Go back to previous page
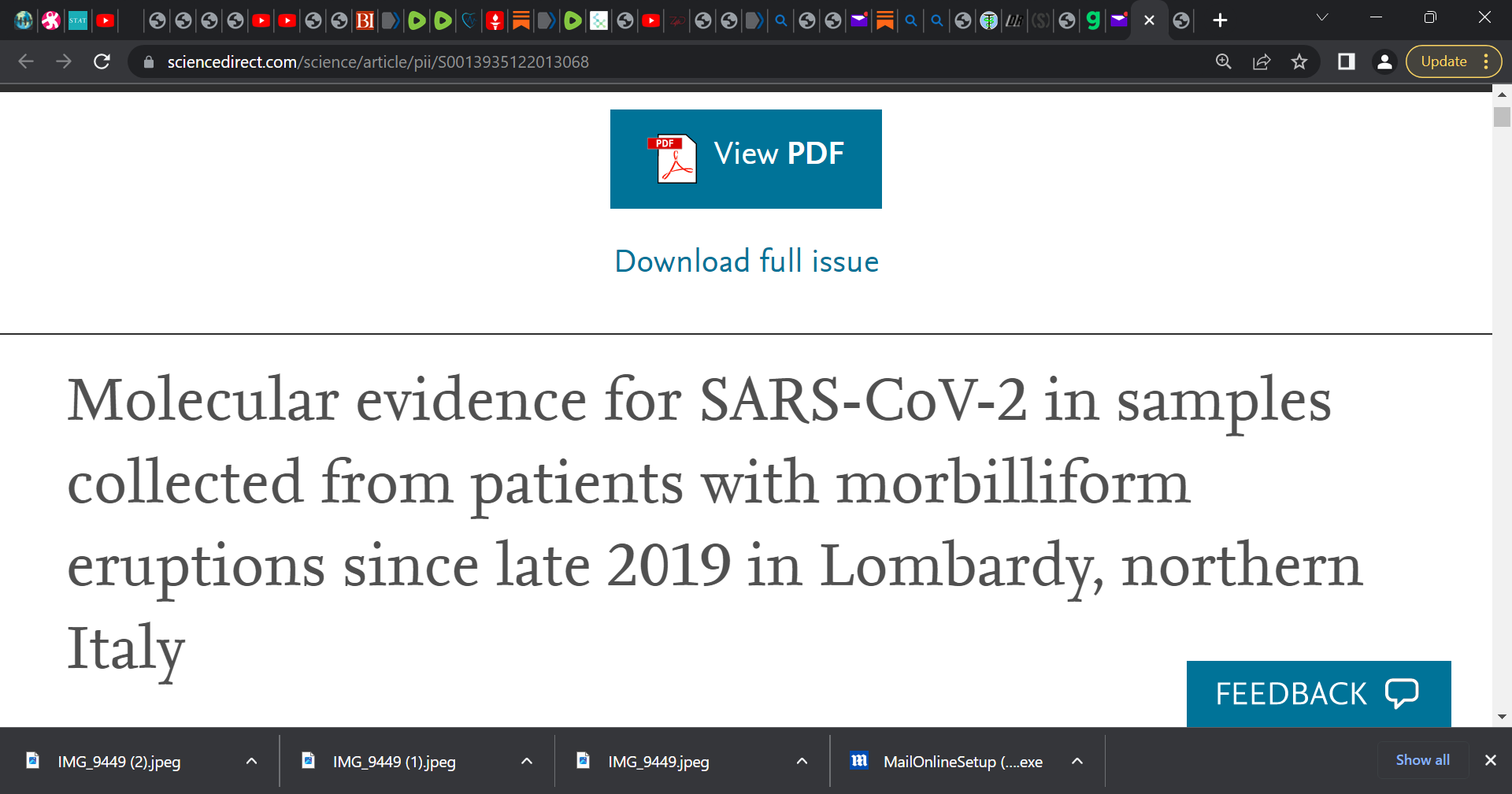The width and height of the screenshot is (1512, 794). click(26, 61)
